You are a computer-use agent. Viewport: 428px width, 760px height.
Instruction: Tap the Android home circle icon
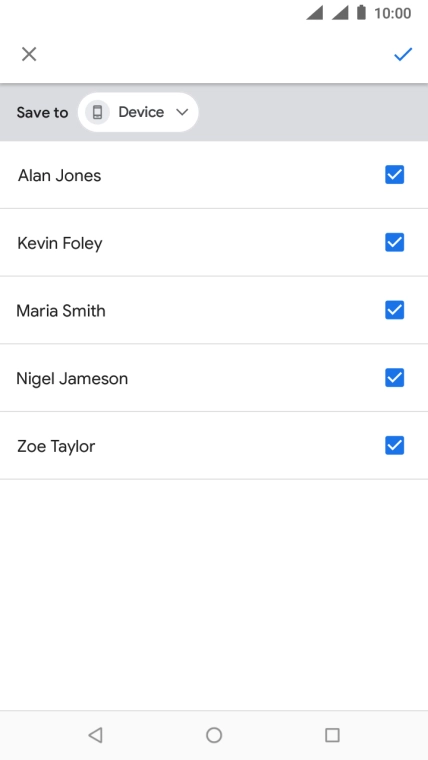[214, 735]
